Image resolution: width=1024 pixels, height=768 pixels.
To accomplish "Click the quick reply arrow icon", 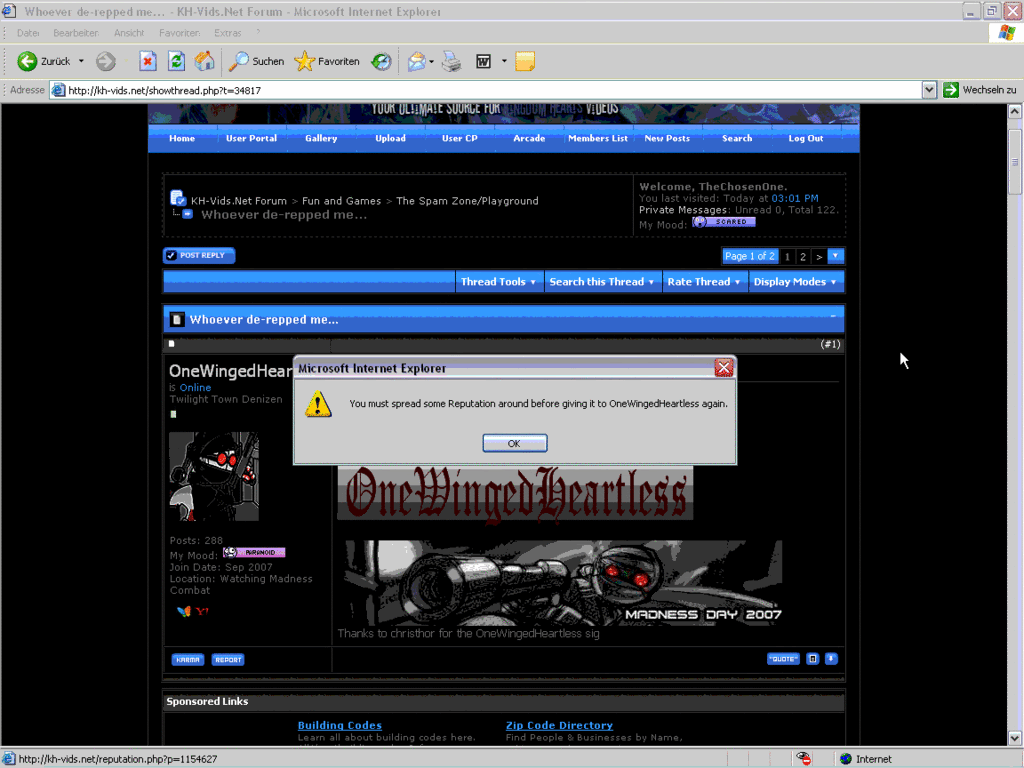I will [831, 658].
